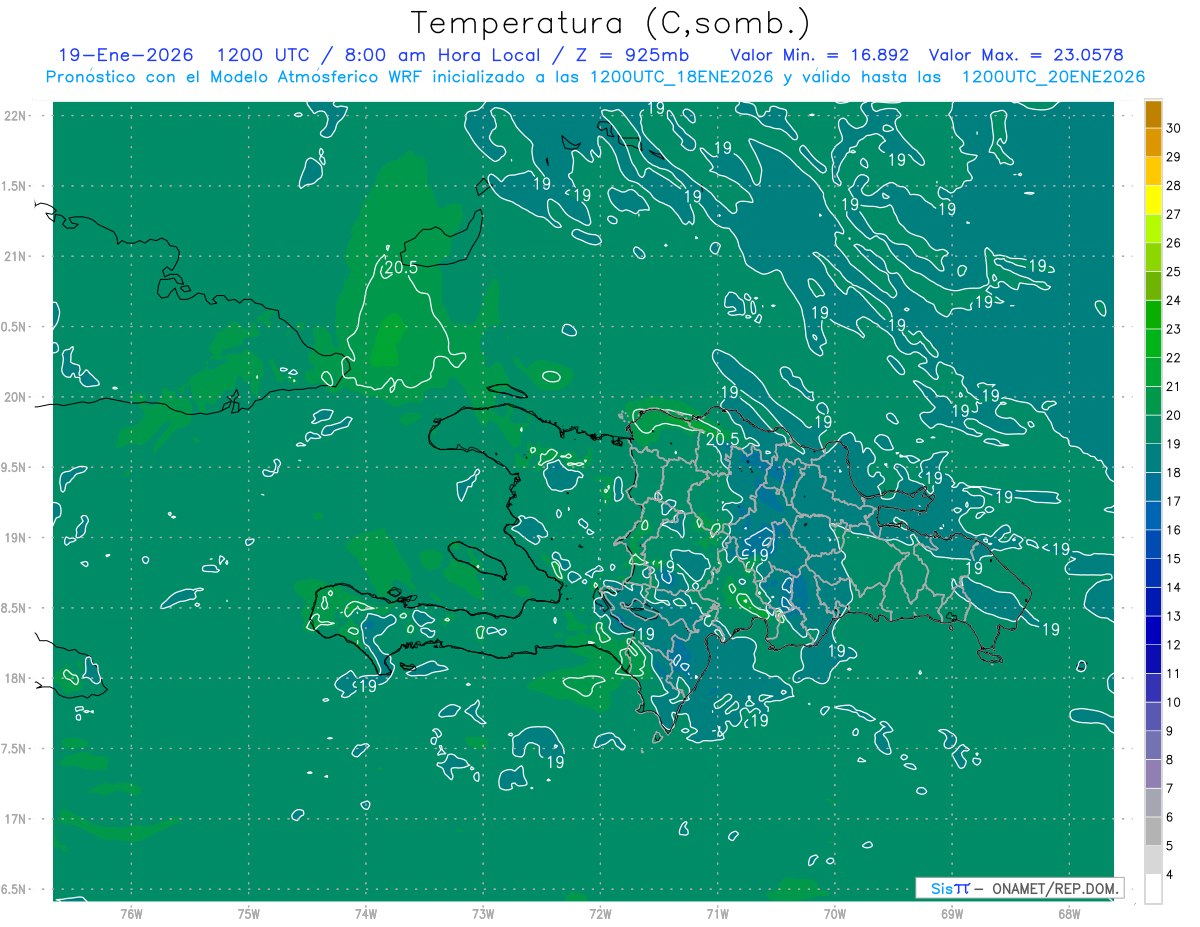Click the '76W' longitude label

click(x=131, y=913)
